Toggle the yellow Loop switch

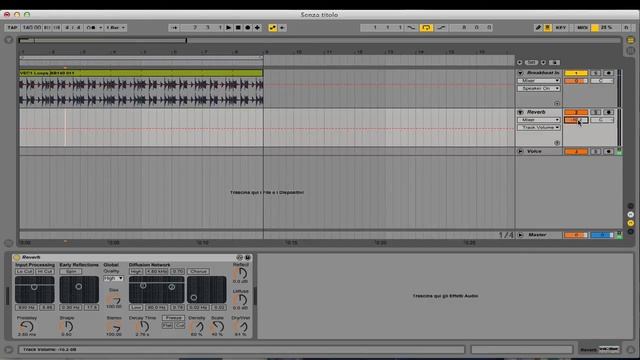click(x=426, y=28)
